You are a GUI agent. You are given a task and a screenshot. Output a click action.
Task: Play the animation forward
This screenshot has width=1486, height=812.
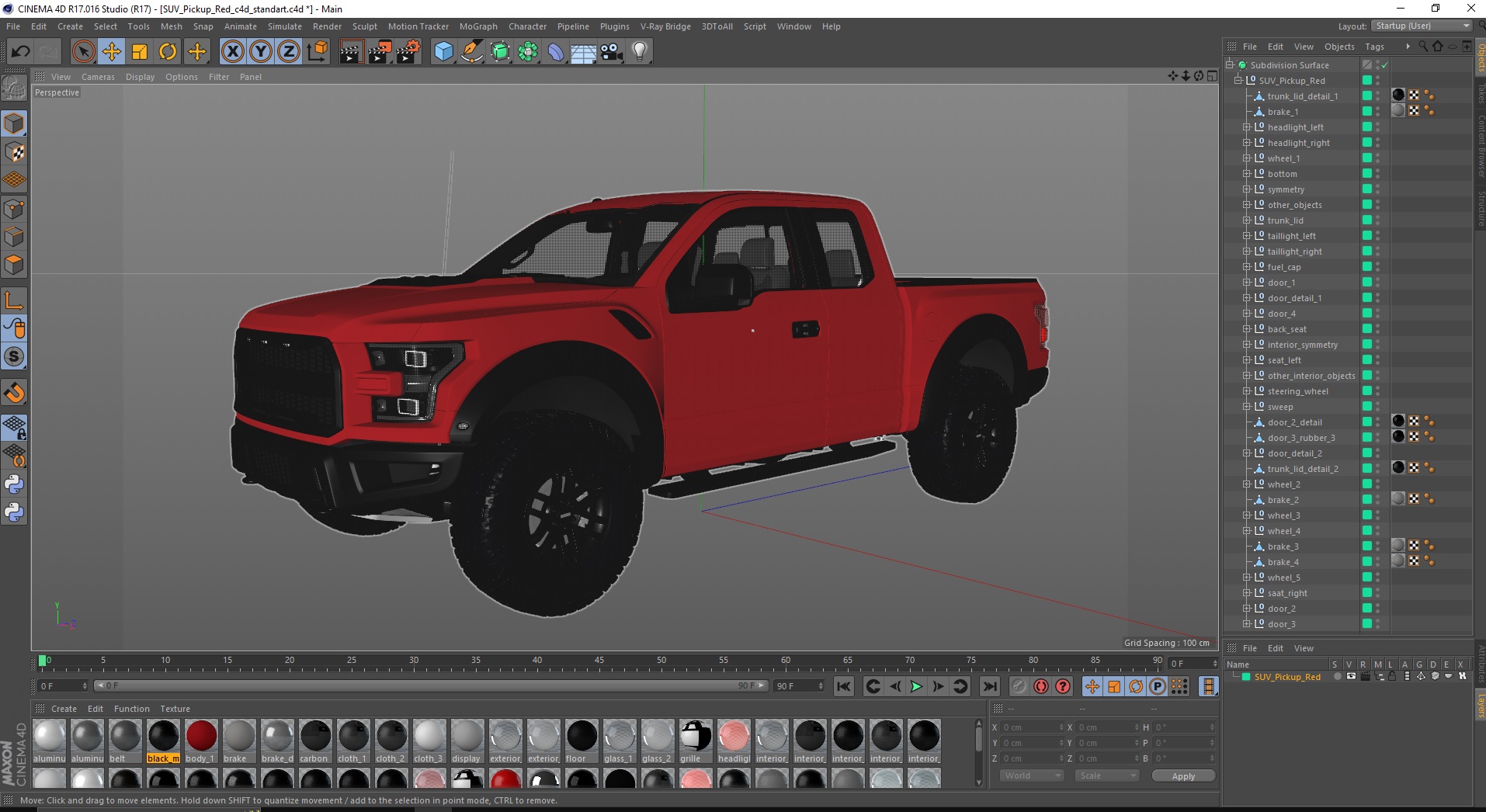point(916,686)
